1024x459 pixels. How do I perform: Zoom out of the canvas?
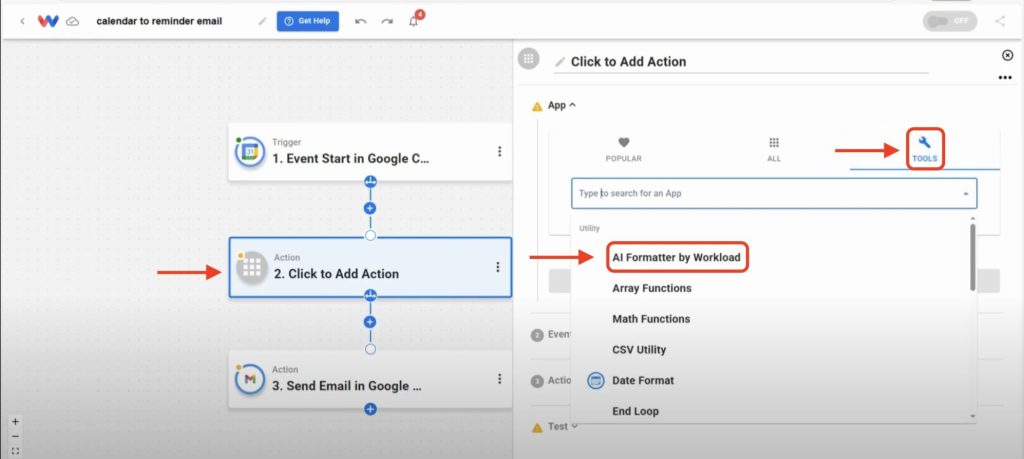click(16, 436)
